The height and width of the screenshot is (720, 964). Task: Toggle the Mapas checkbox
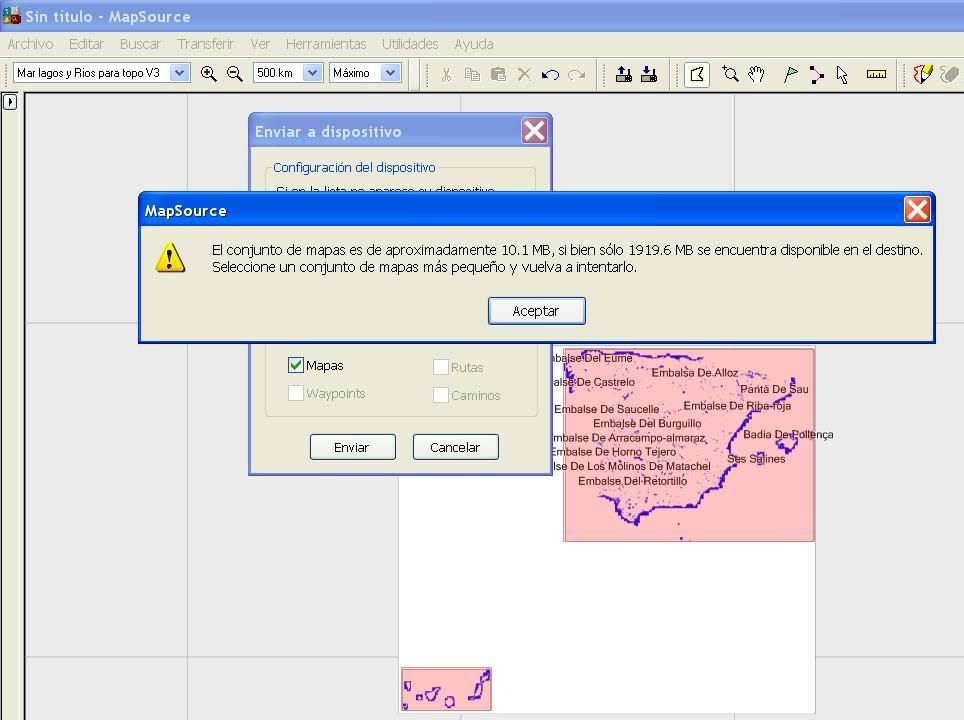(x=296, y=365)
